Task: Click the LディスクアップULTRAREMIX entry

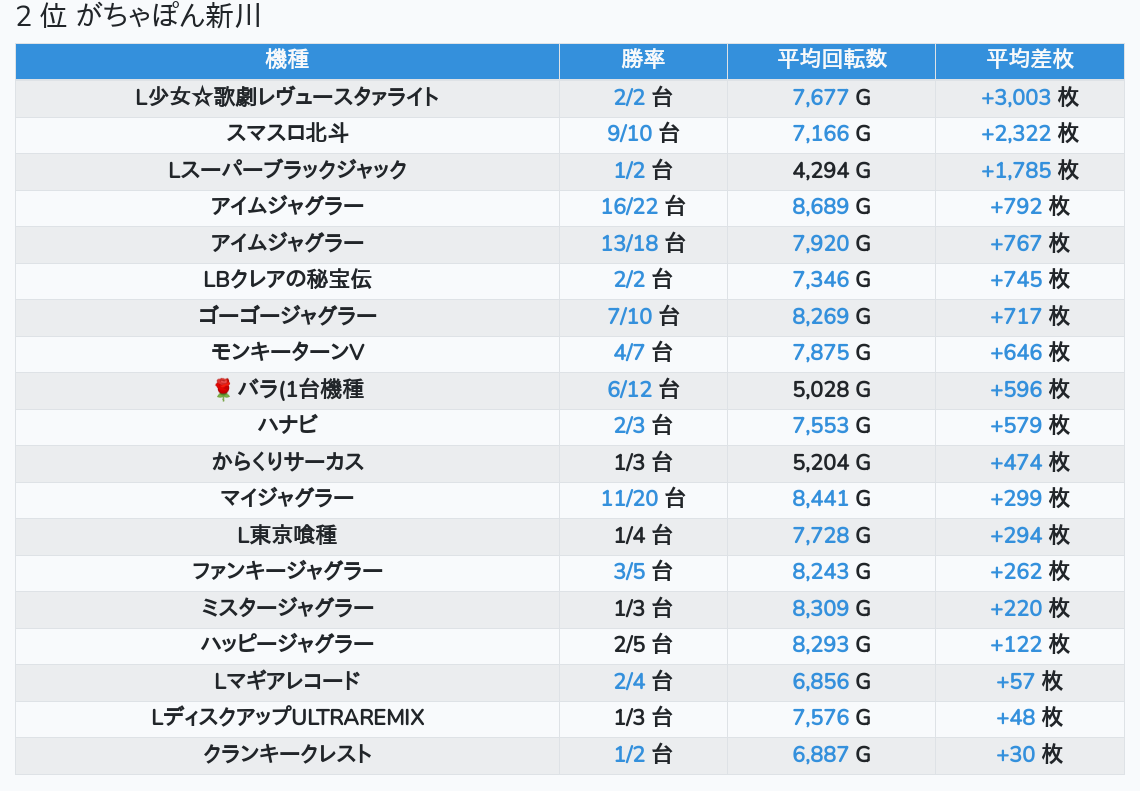Action: [287, 718]
